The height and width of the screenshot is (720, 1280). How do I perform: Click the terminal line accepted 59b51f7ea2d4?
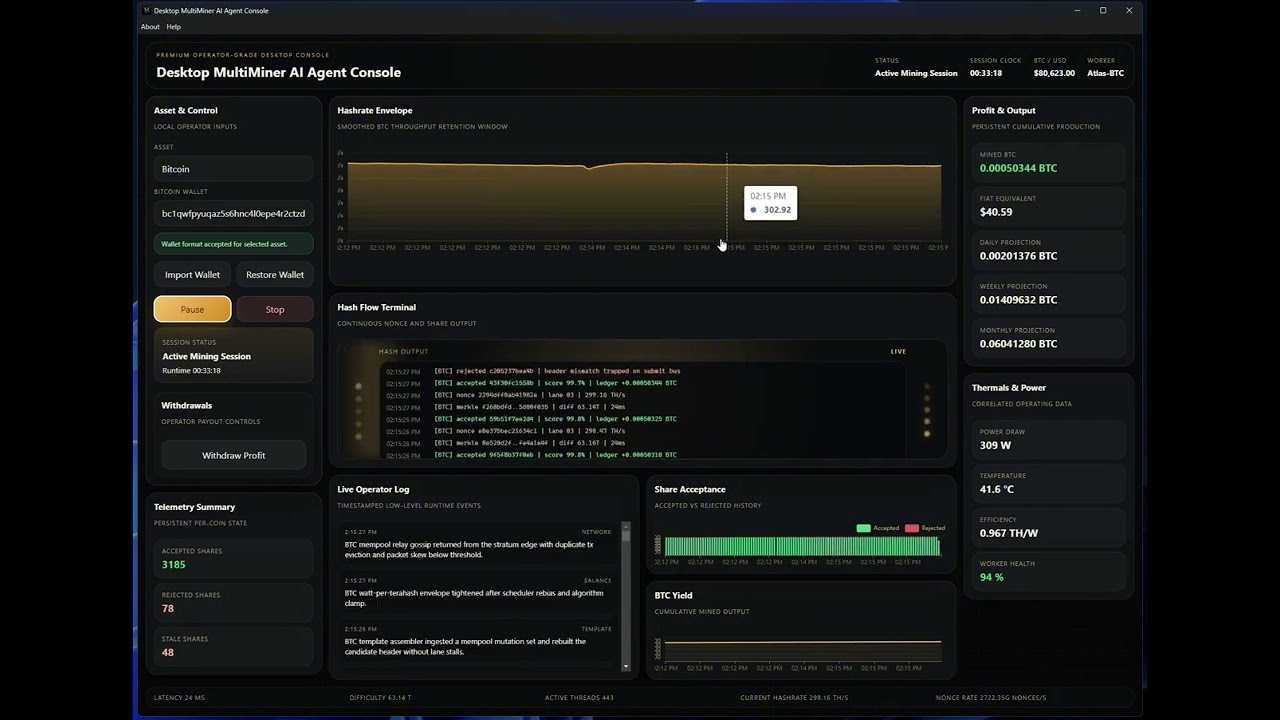tap(555, 419)
